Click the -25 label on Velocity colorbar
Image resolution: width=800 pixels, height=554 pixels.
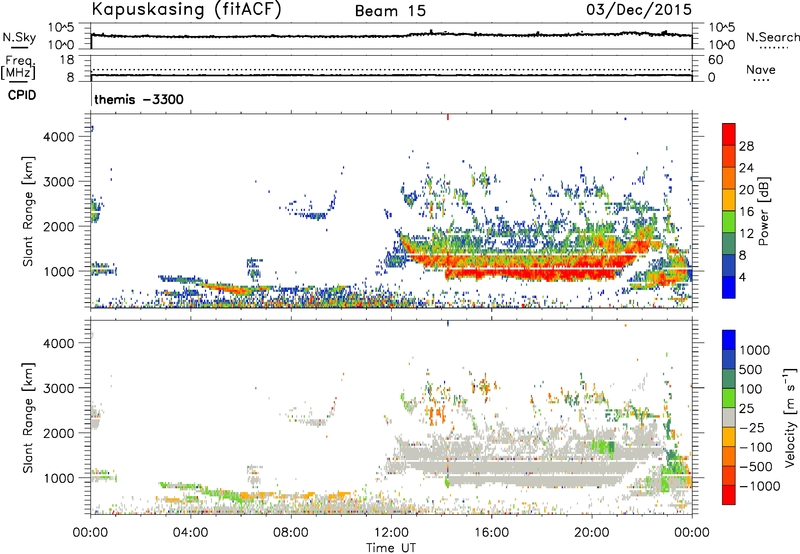(x=751, y=427)
